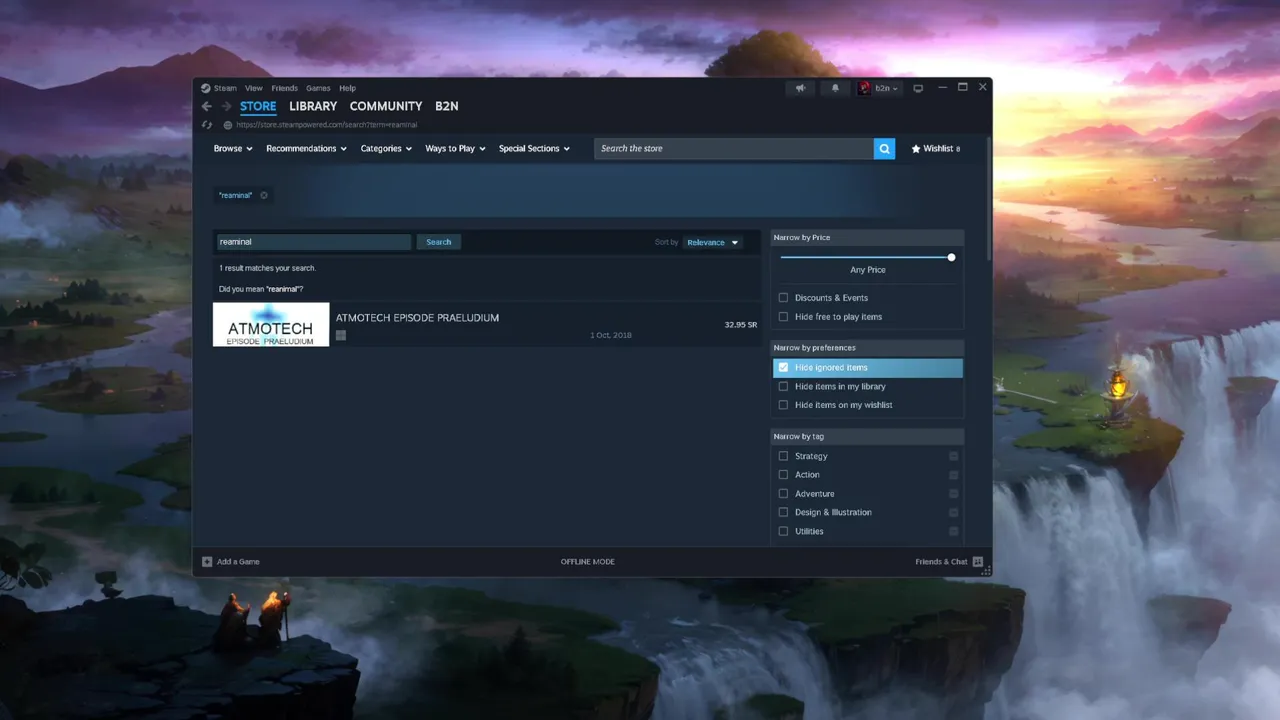Switch to the LIBRARY tab
Image resolution: width=1280 pixels, height=720 pixels.
(313, 106)
